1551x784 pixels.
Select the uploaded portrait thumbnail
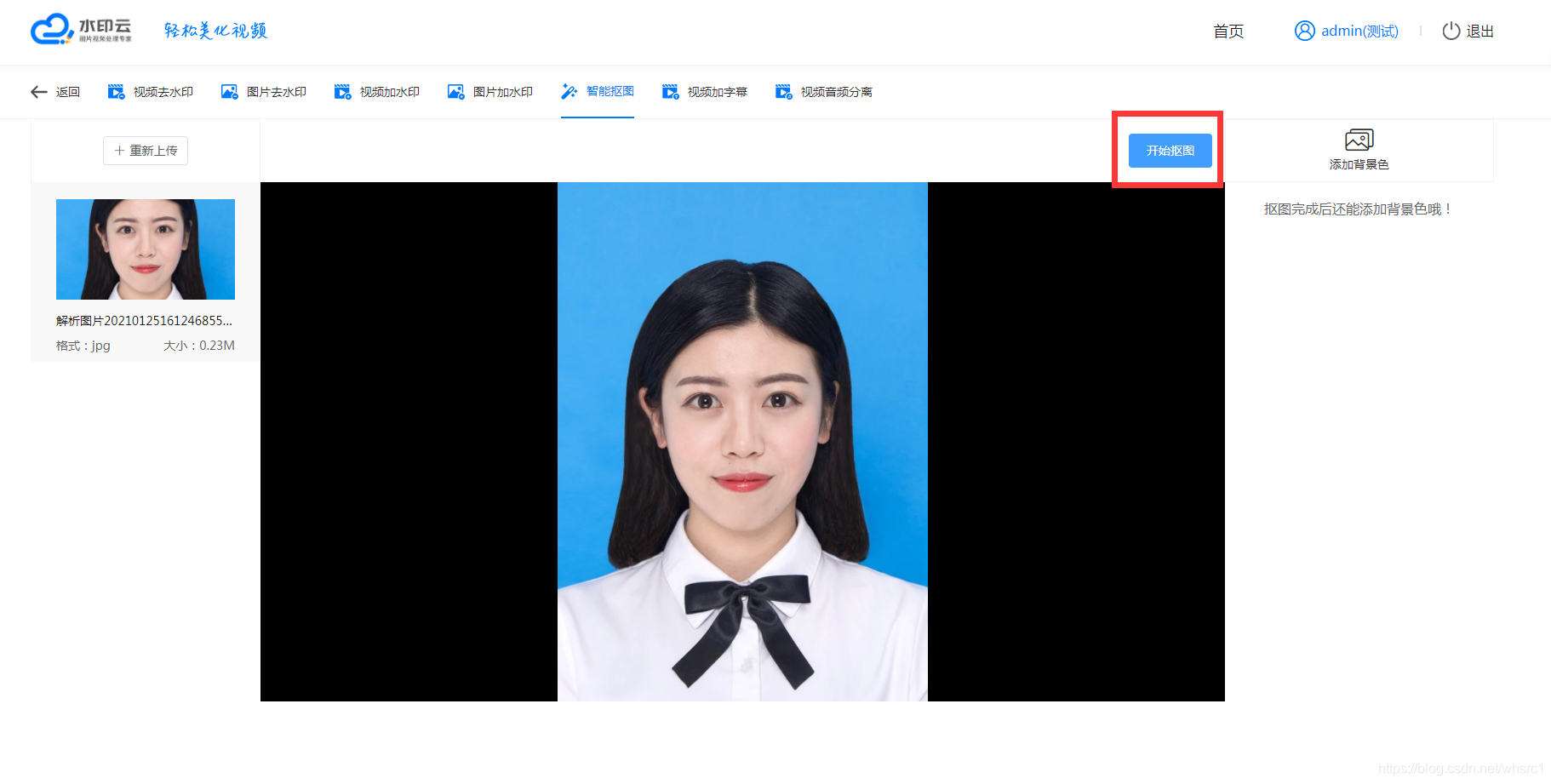(146, 249)
